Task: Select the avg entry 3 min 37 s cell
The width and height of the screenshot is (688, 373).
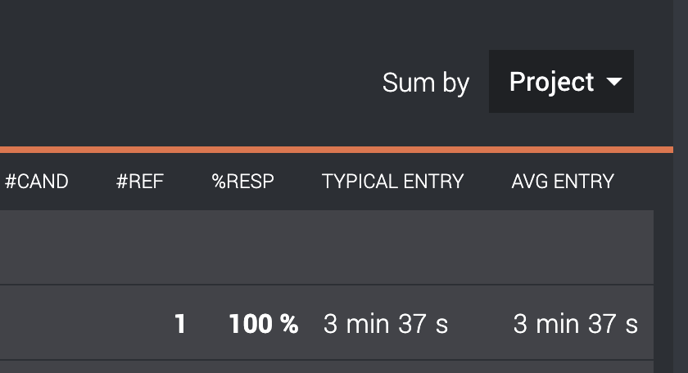Action: pos(575,324)
